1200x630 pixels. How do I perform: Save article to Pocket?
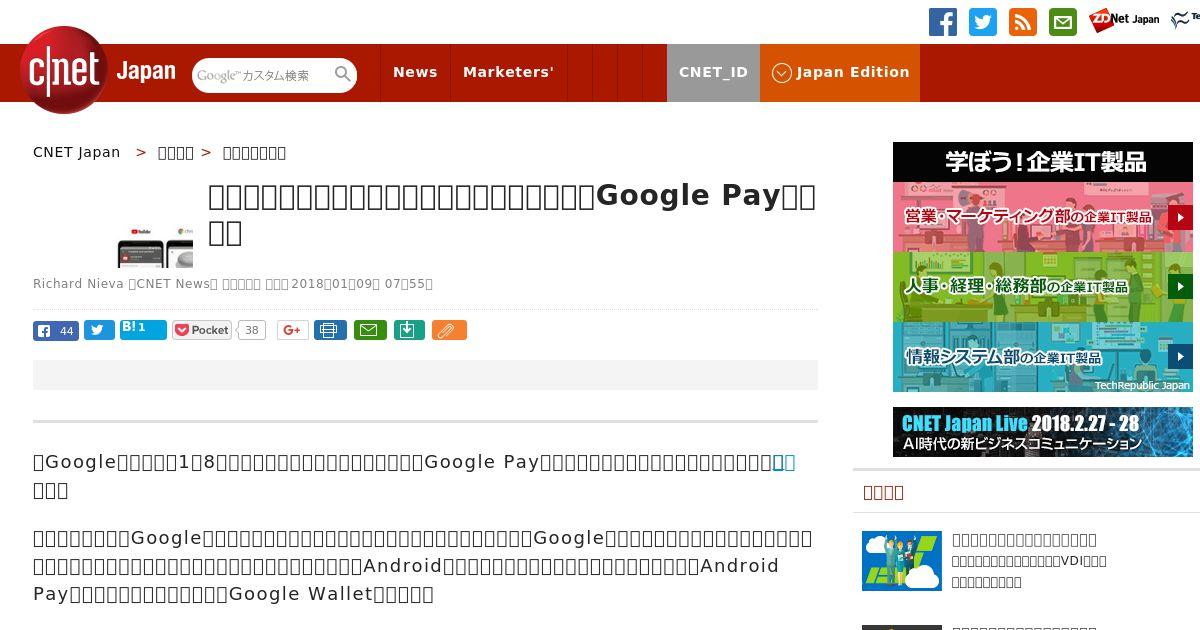coord(202,330)
